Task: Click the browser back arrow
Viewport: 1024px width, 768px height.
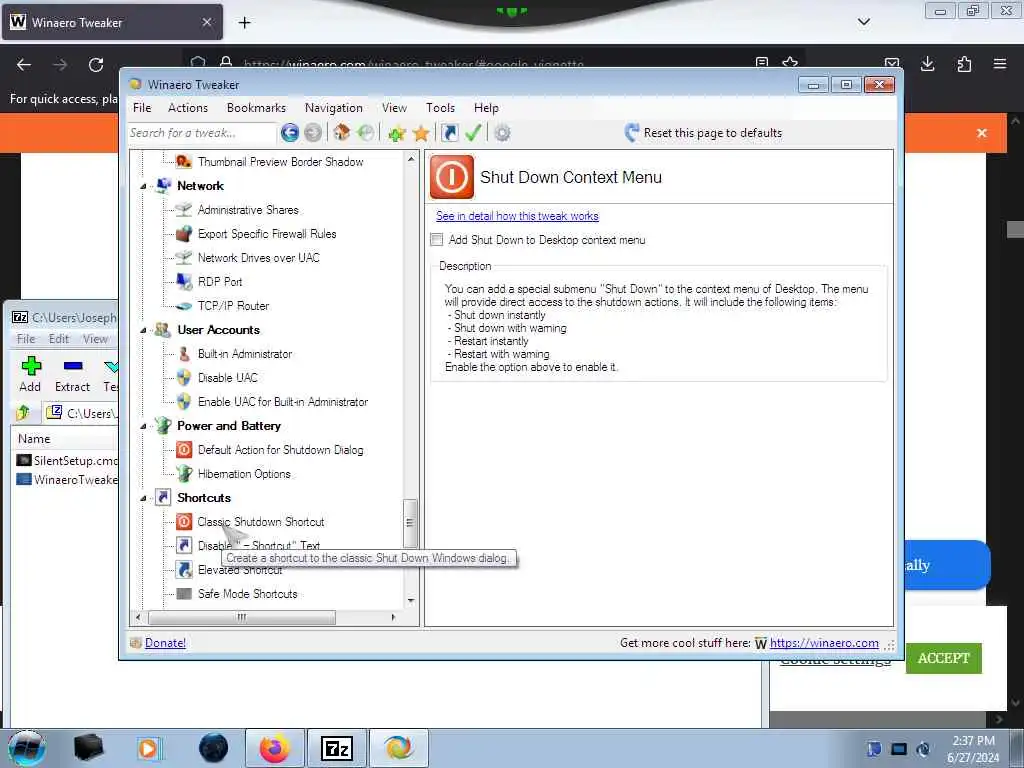Action: pos(24,65)
